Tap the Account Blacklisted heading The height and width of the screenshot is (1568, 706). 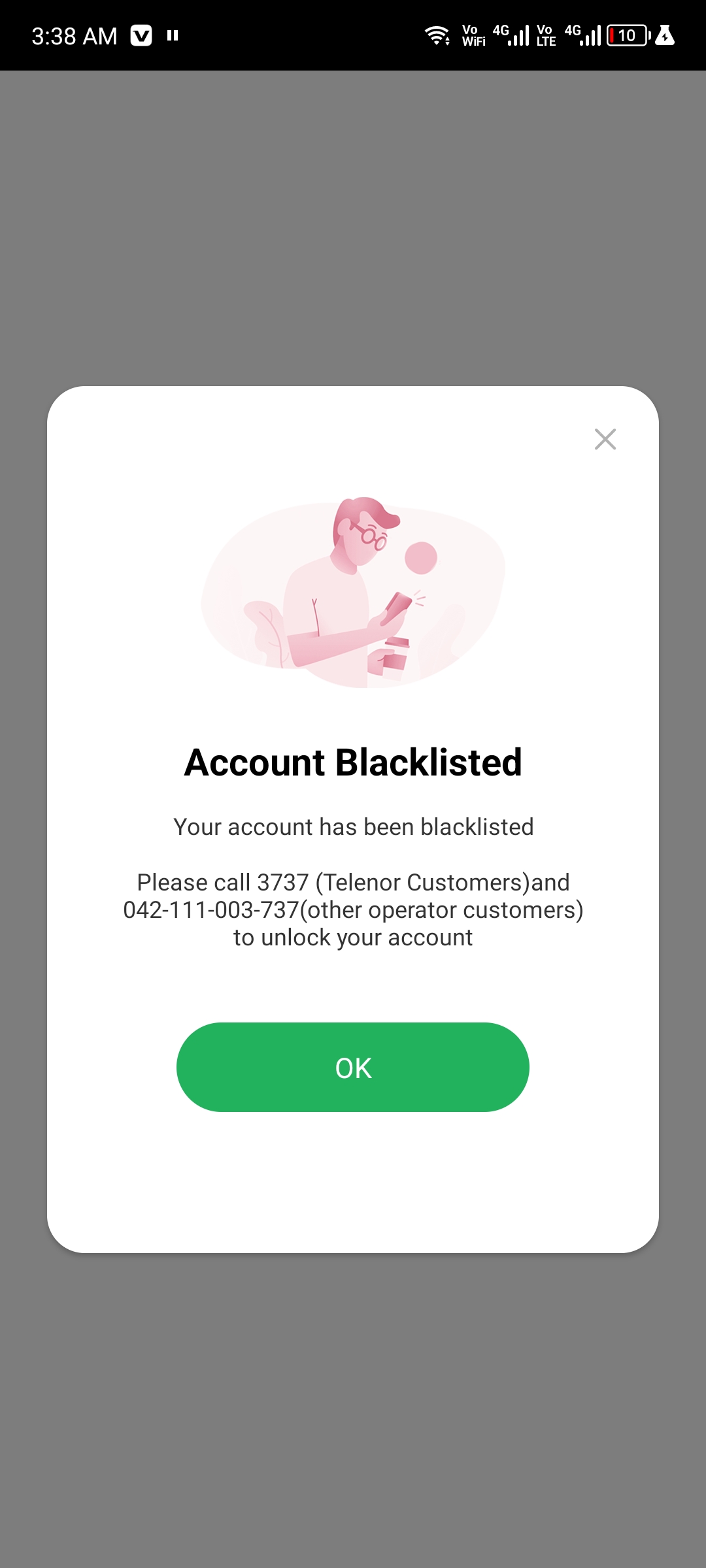(x=353, y=762)
